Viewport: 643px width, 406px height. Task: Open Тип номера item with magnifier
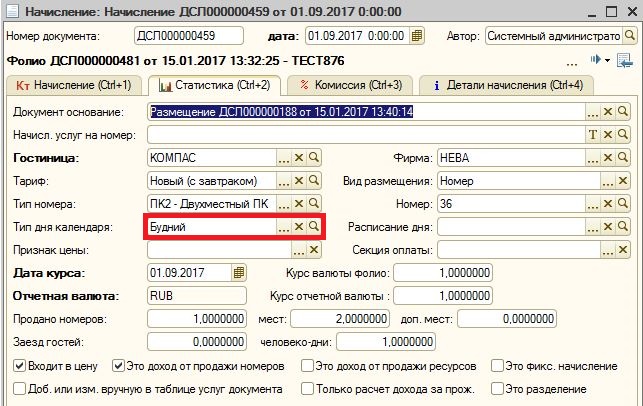314,203
